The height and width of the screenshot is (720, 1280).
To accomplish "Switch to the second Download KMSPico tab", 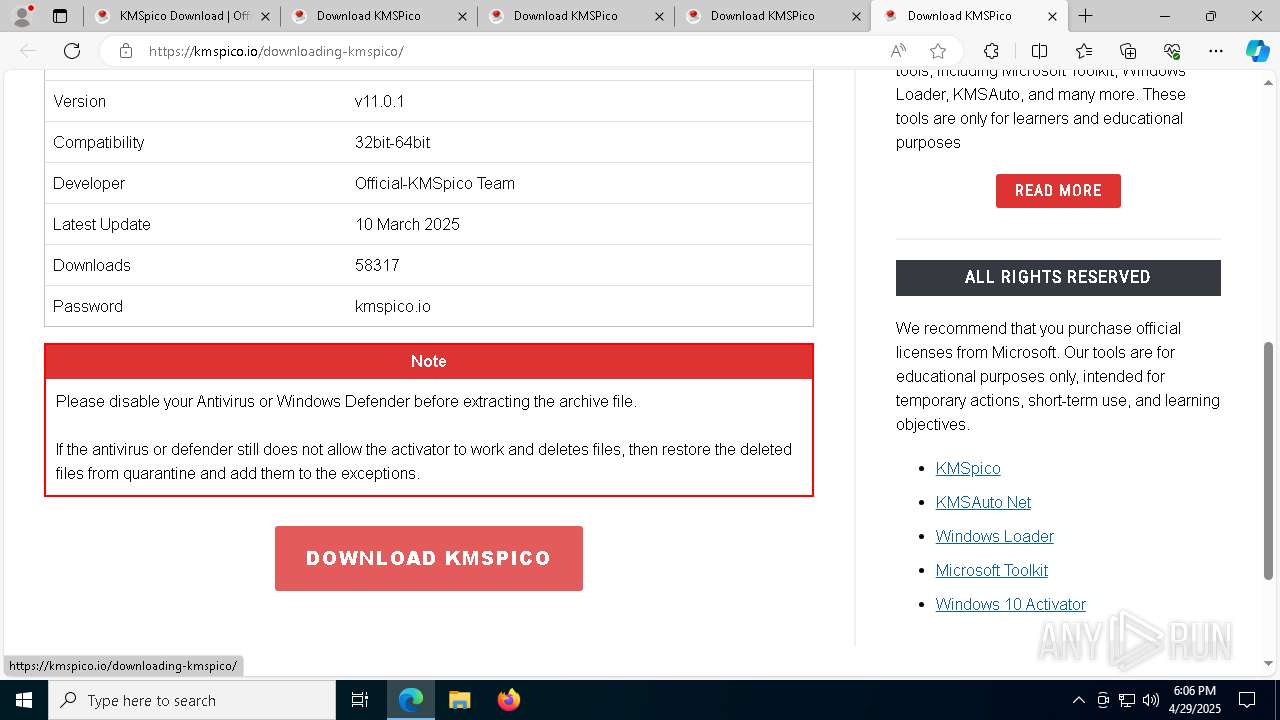I will click(379, 16).
